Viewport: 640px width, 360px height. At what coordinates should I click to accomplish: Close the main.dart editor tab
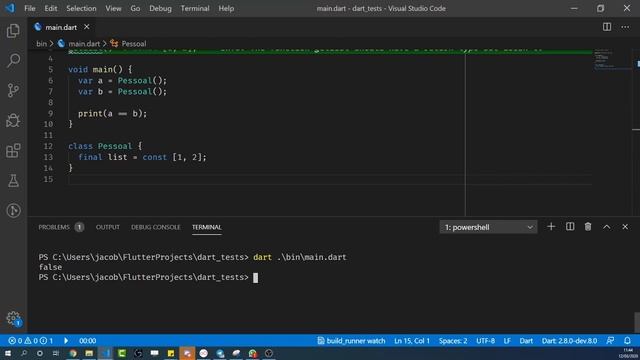[x=87, y=27]
